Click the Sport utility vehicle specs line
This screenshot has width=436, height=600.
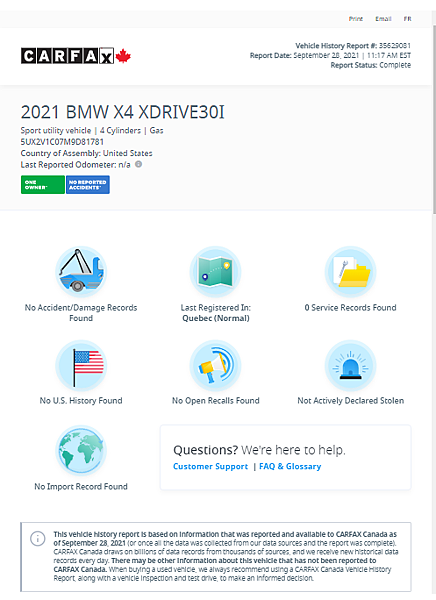[92, 130]
